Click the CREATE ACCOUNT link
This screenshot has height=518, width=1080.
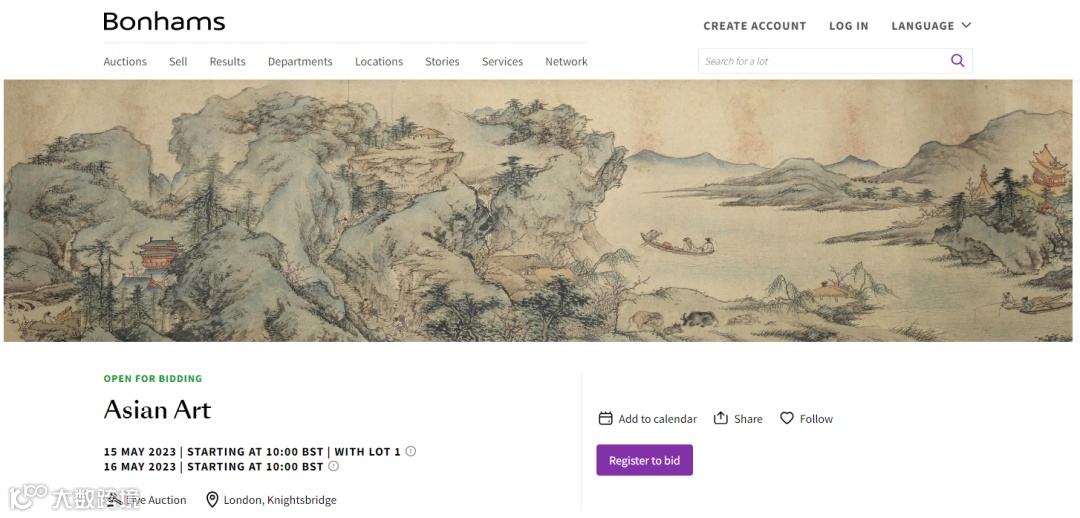point(754,26)
